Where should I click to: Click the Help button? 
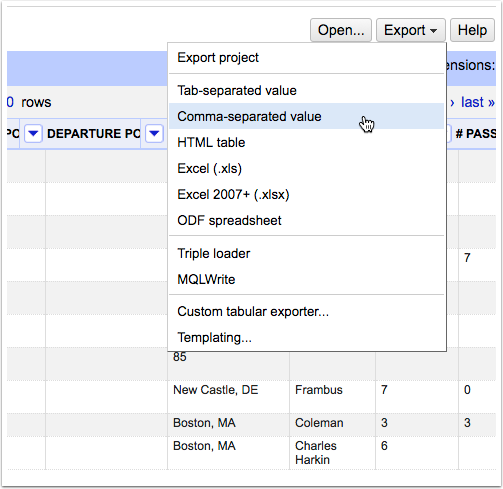tap(472, 30)
